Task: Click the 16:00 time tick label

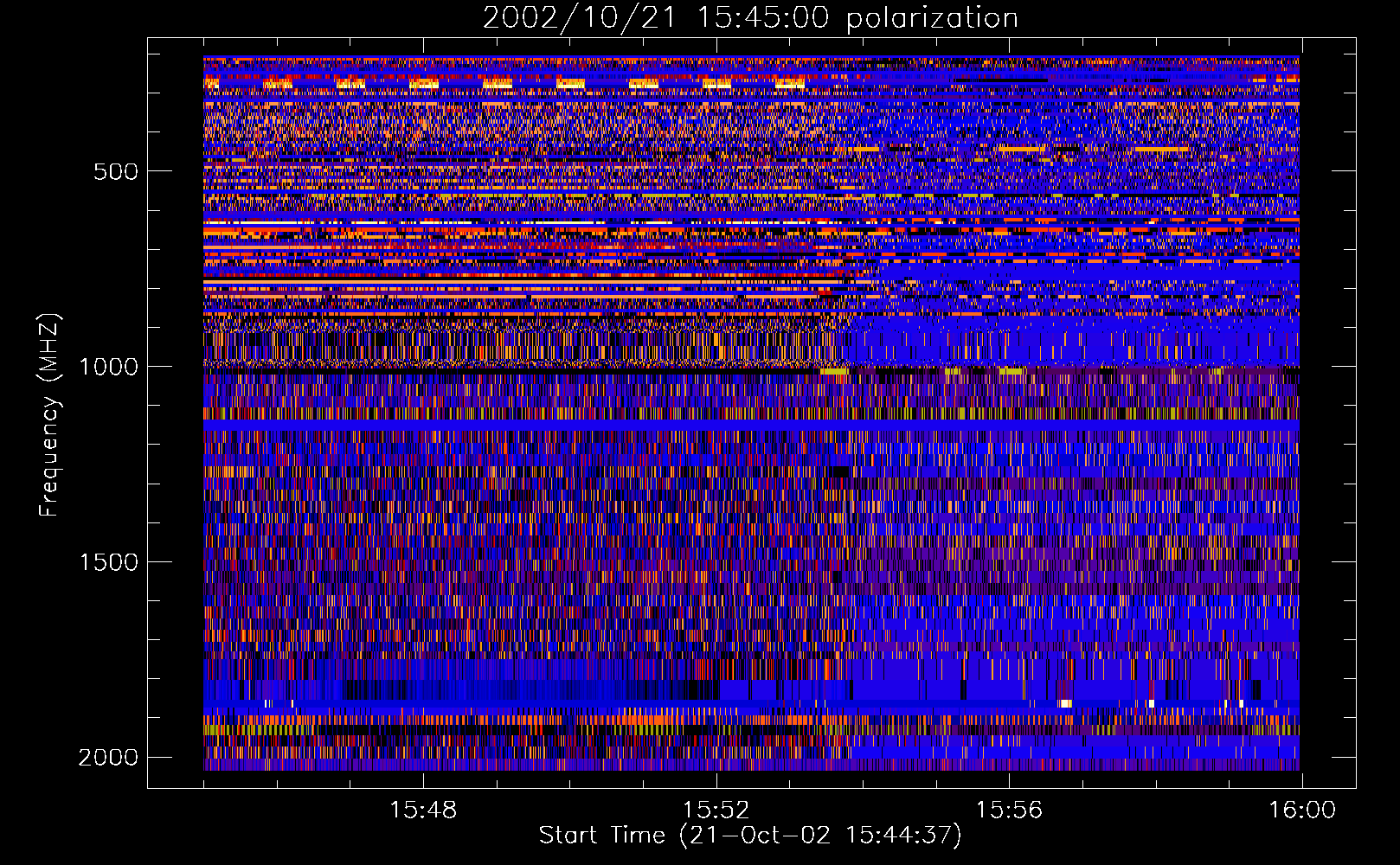Action: 1302,811
